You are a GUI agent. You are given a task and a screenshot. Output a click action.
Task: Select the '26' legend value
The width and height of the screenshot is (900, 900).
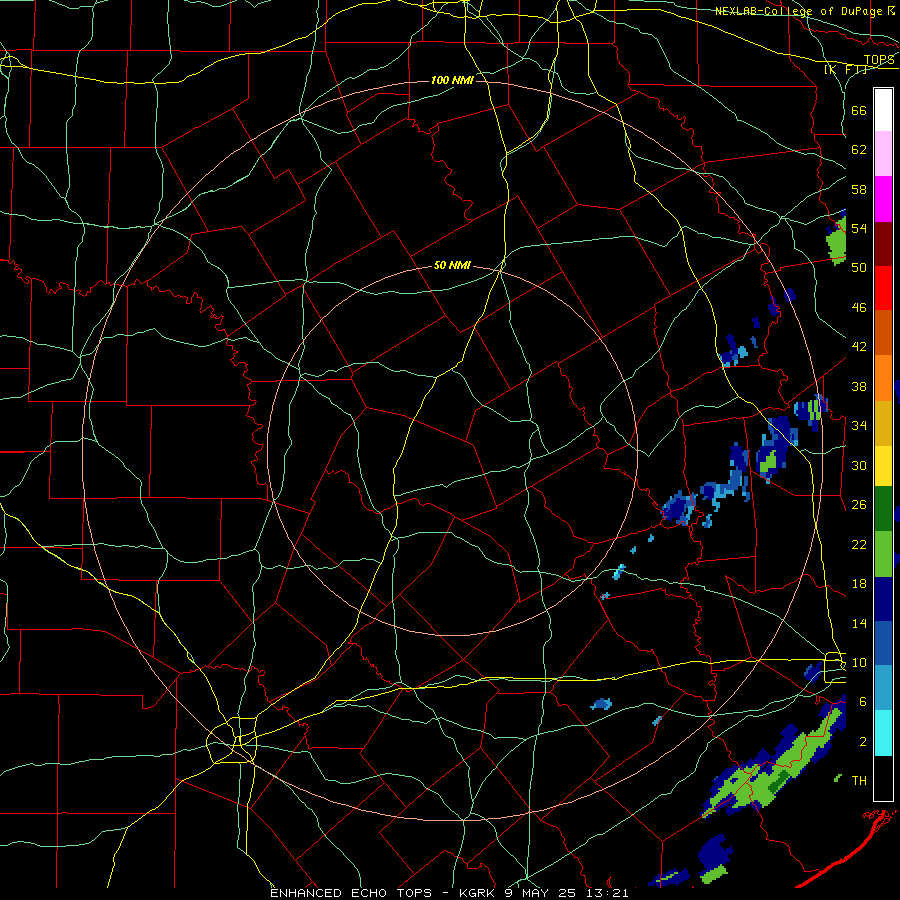pos(859,505)
